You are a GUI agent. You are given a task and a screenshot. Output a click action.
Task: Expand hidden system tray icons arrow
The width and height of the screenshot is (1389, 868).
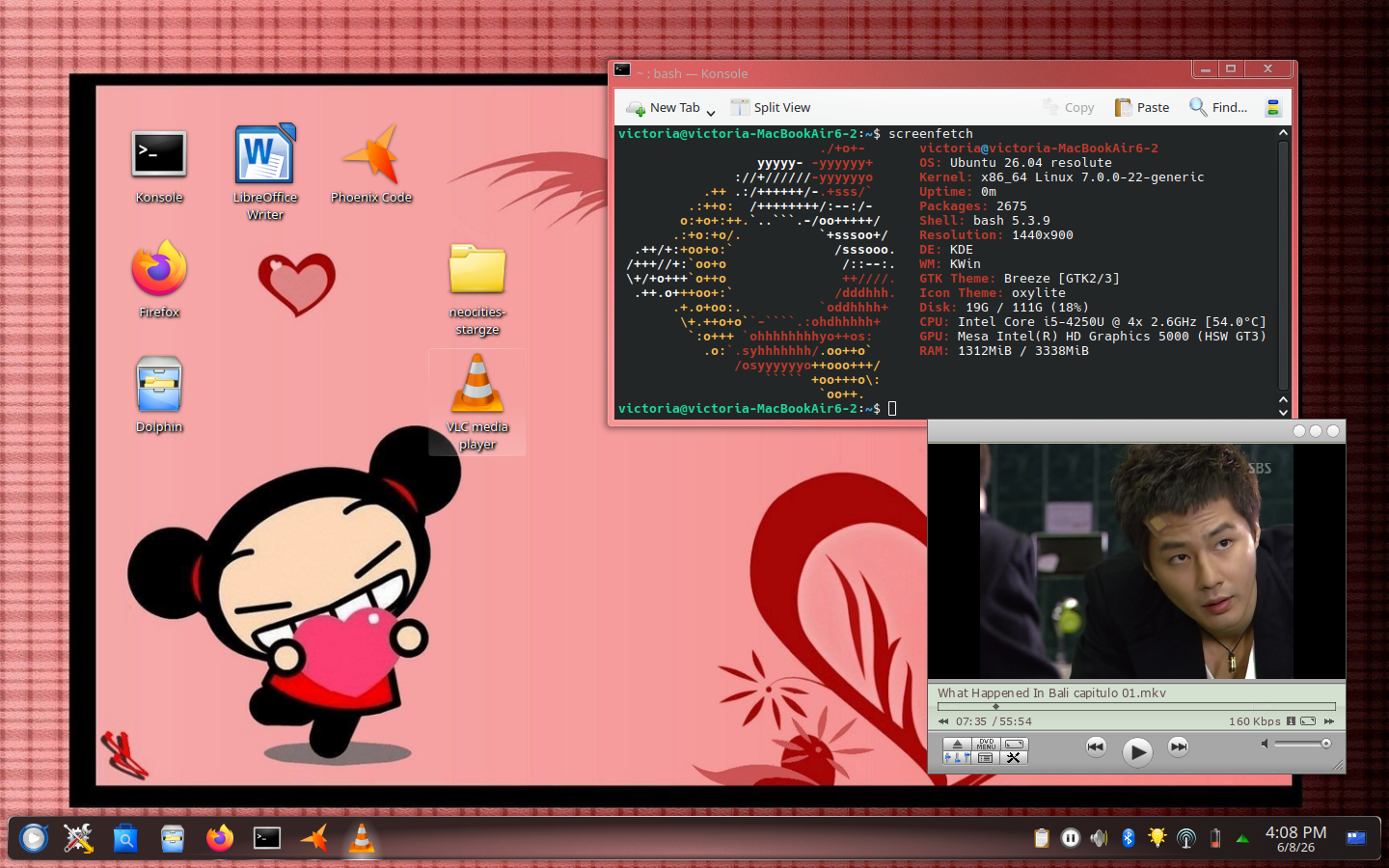tap(1242, 839)
